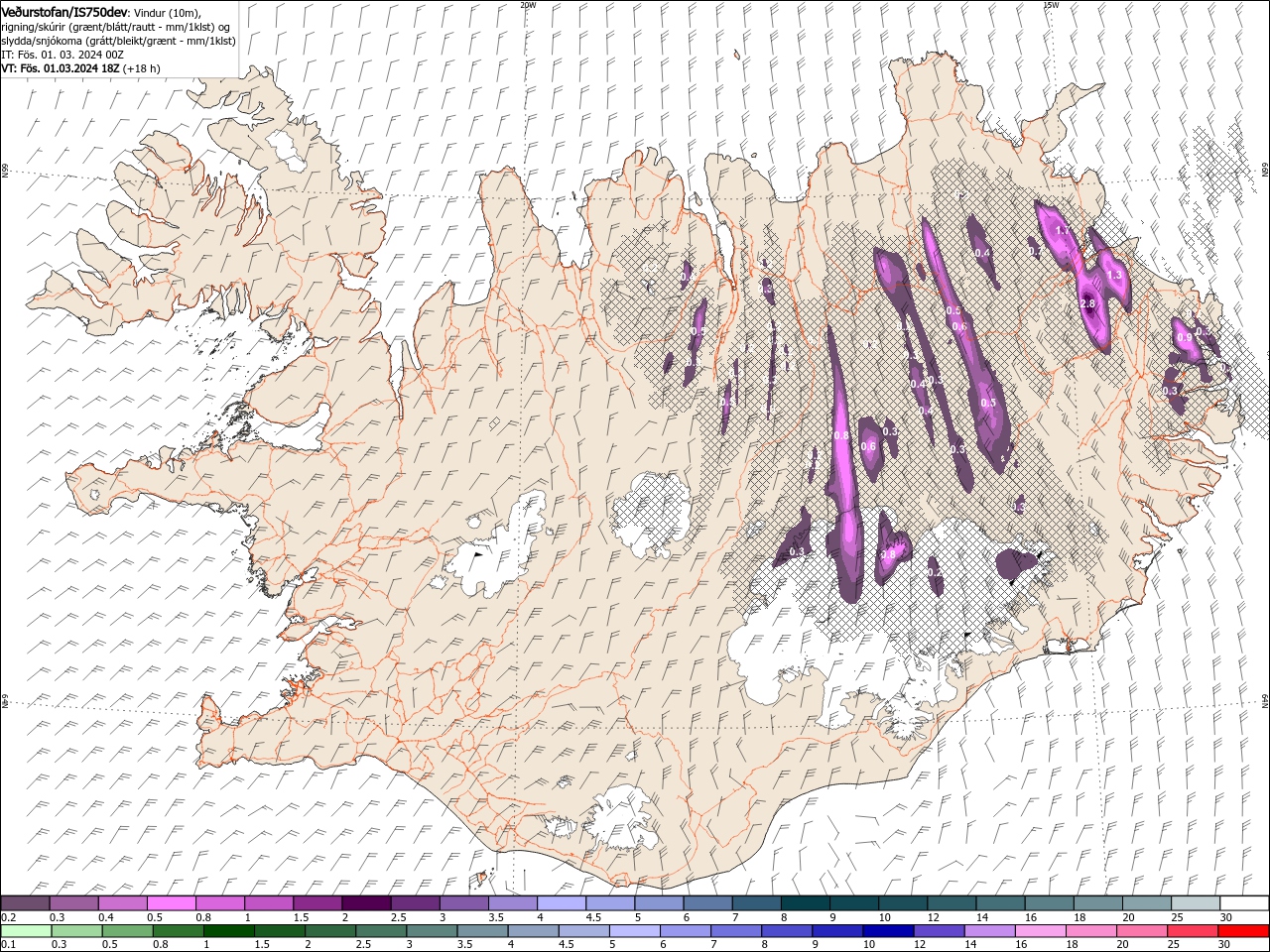Select the darkest green 1 swatch, lower scale
This screenshot has width=1270, height=952.
(x=228, y=931)
